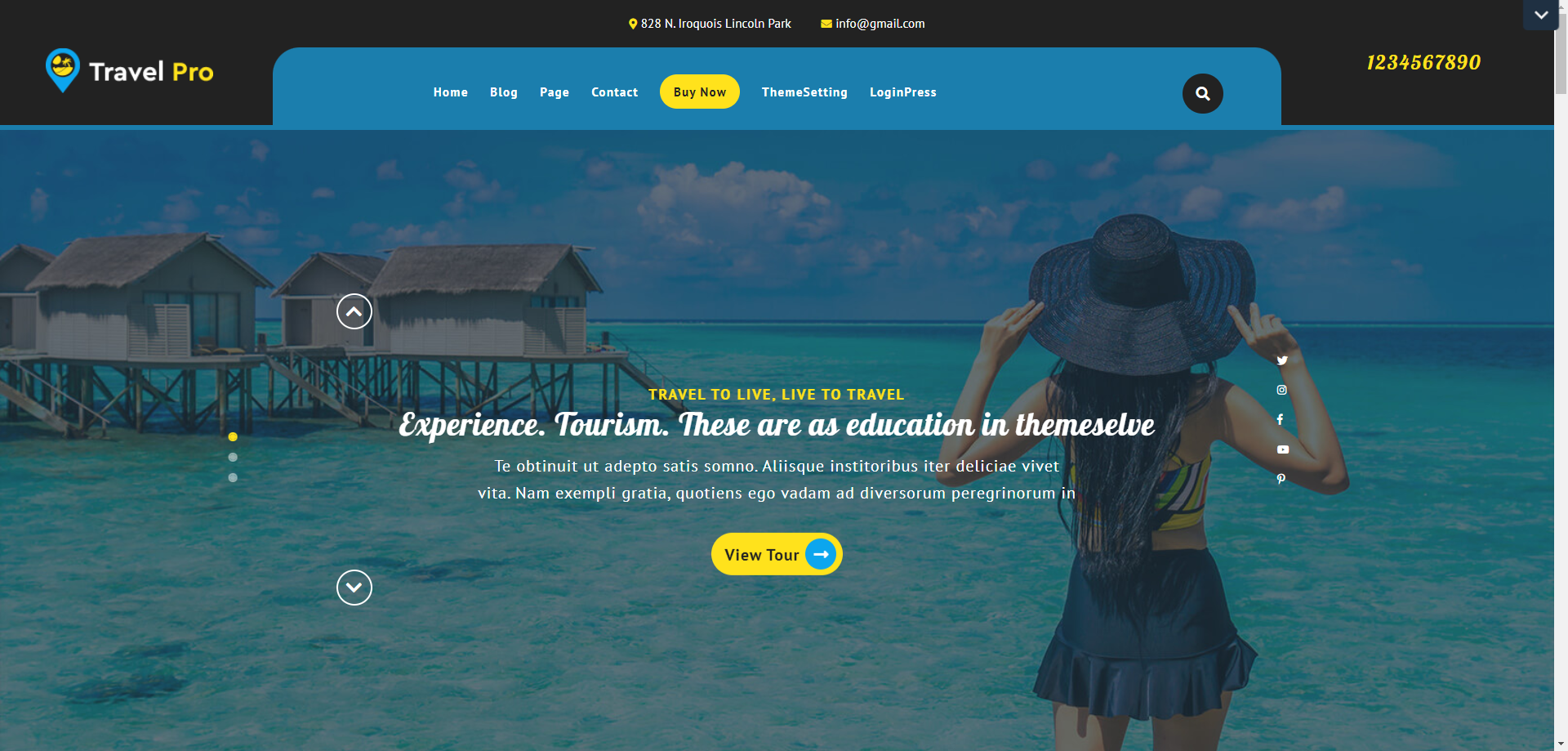The height and width of the screenshot is (751, 1568).
Task: Go to next slide with down chevron
Action: (354, 588)
